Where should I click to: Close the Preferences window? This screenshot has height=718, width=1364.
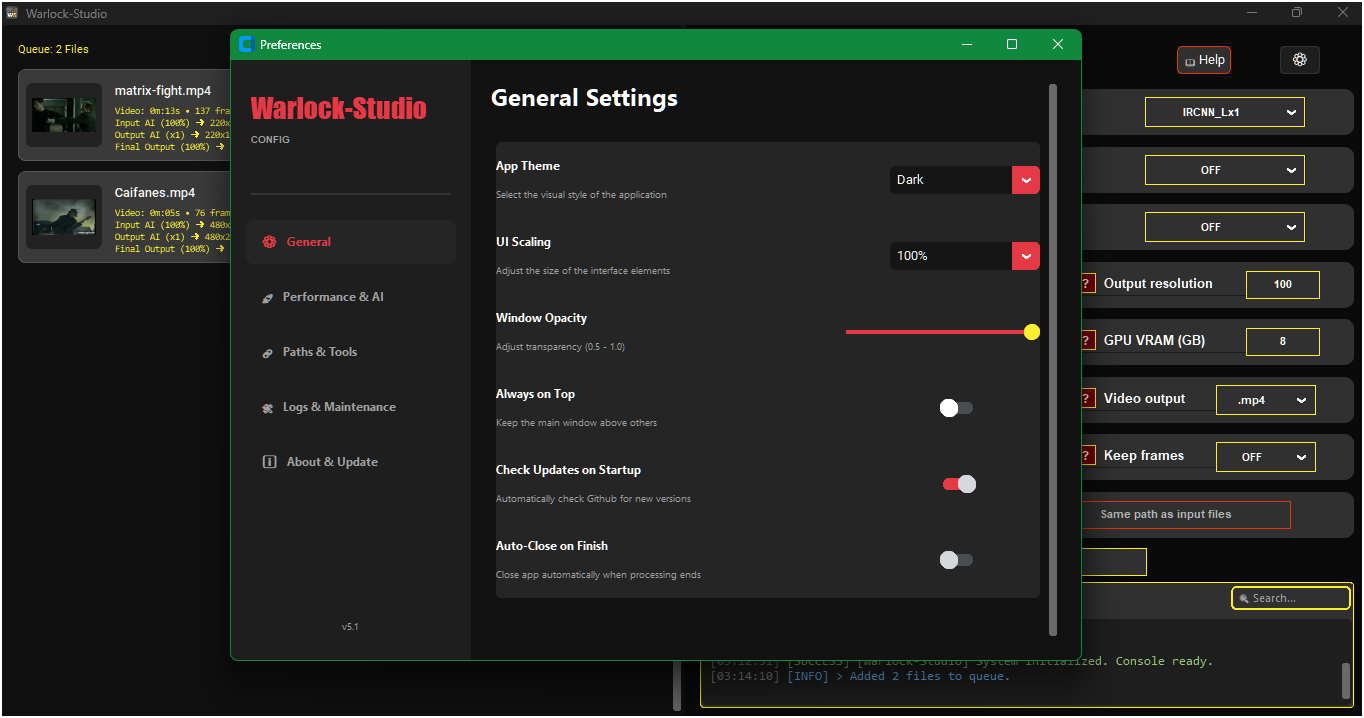pyautogui.click(x=1058, y=44)
